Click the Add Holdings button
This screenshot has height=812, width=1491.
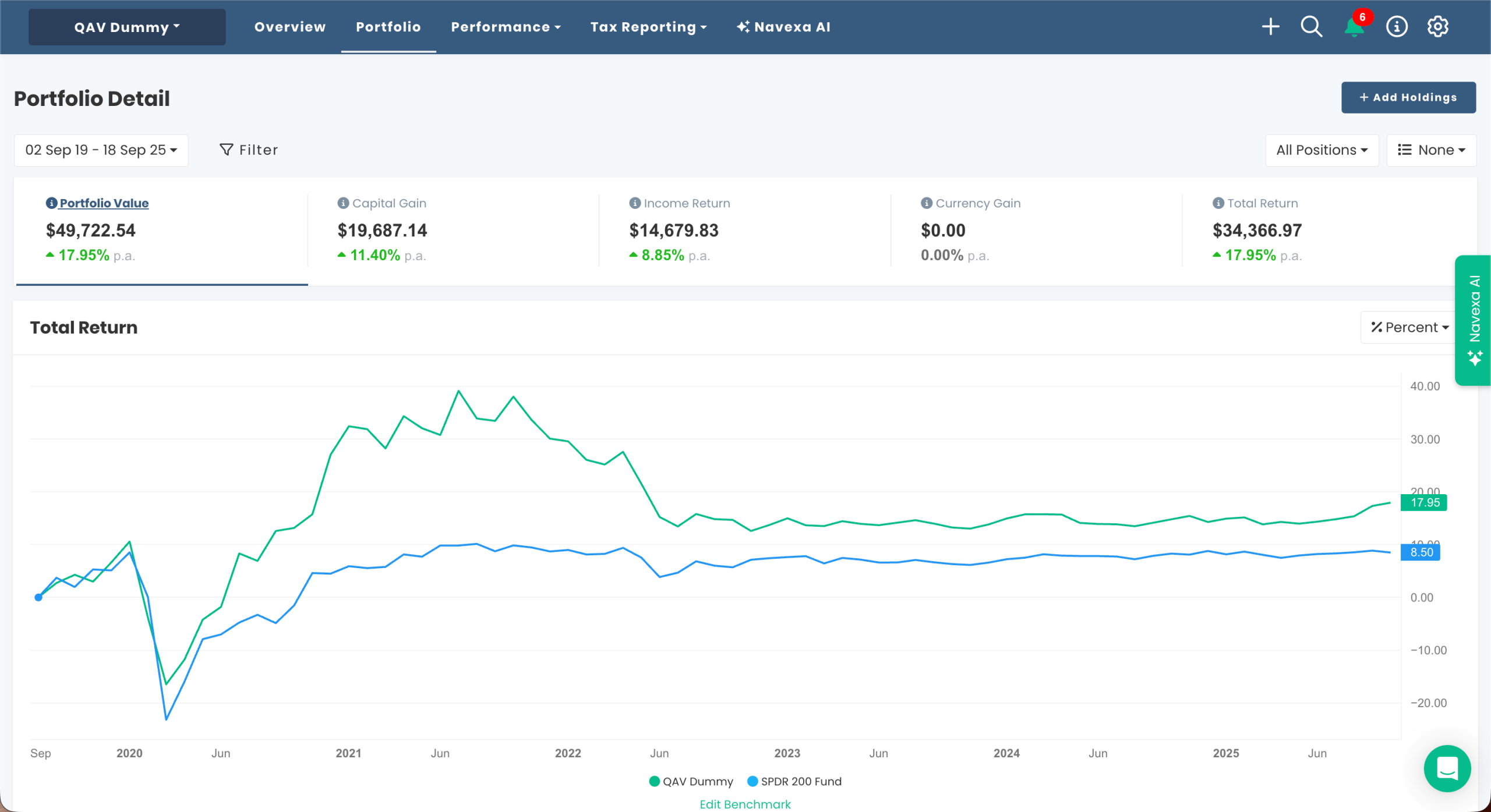pyautogui.click(x=1408, y=97)
